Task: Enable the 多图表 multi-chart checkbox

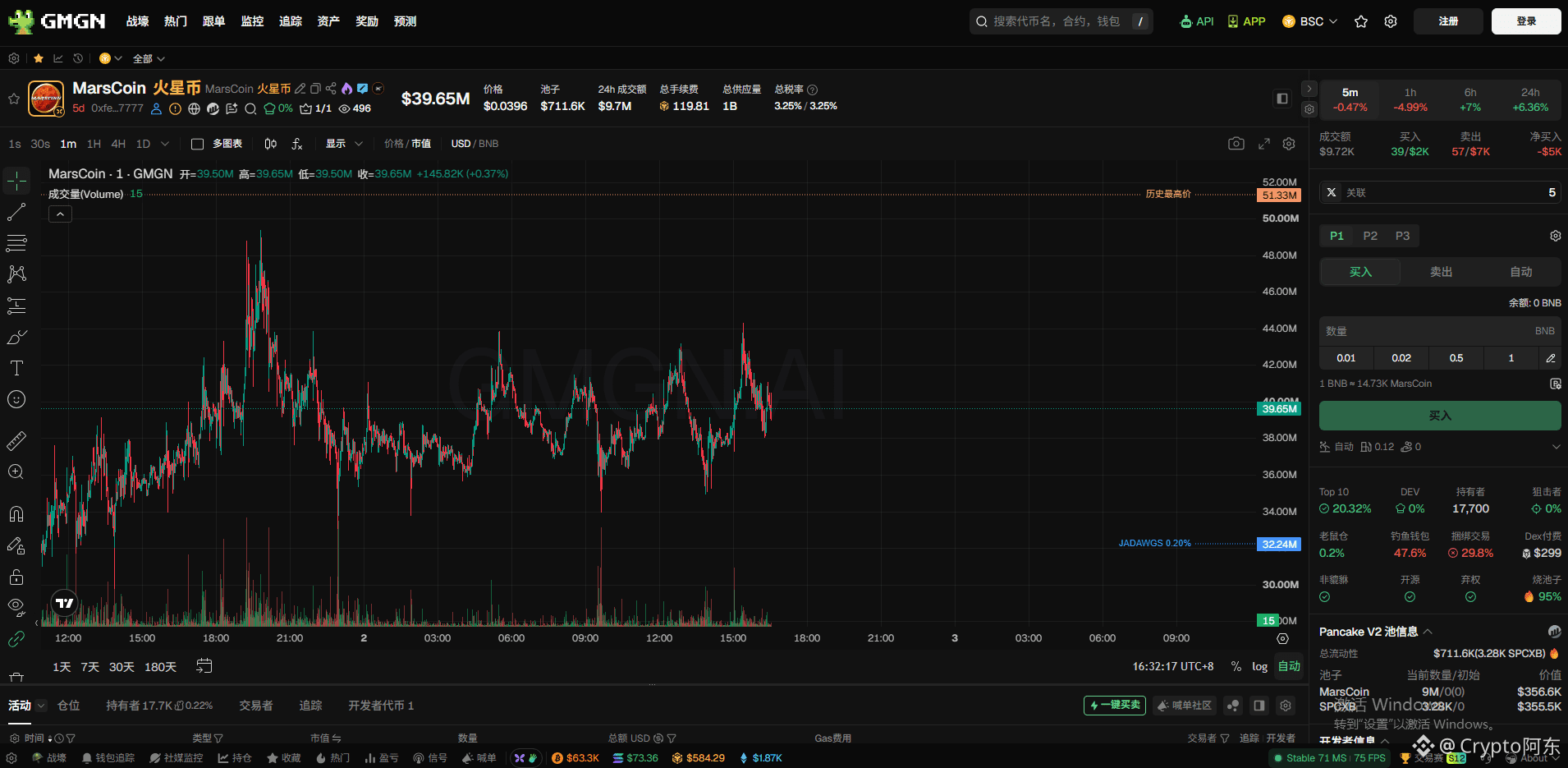Action: click(197, 144)
